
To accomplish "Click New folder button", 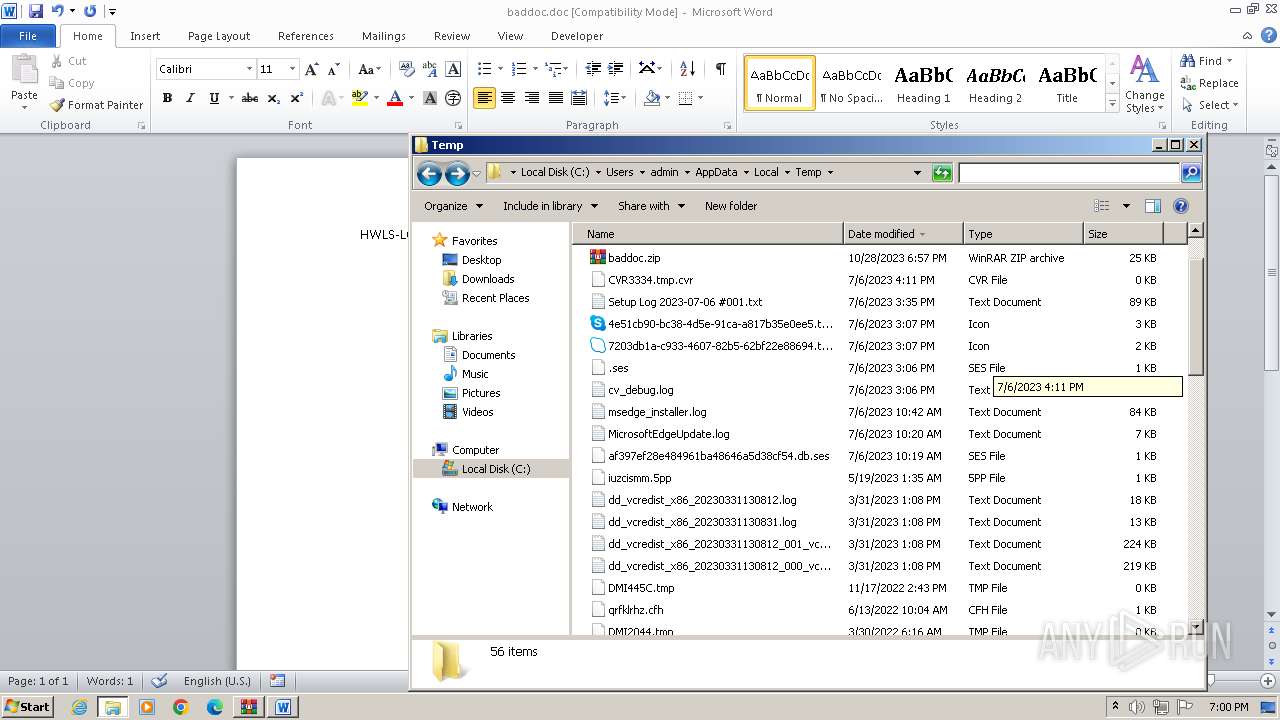I will [x=731, y=206].
